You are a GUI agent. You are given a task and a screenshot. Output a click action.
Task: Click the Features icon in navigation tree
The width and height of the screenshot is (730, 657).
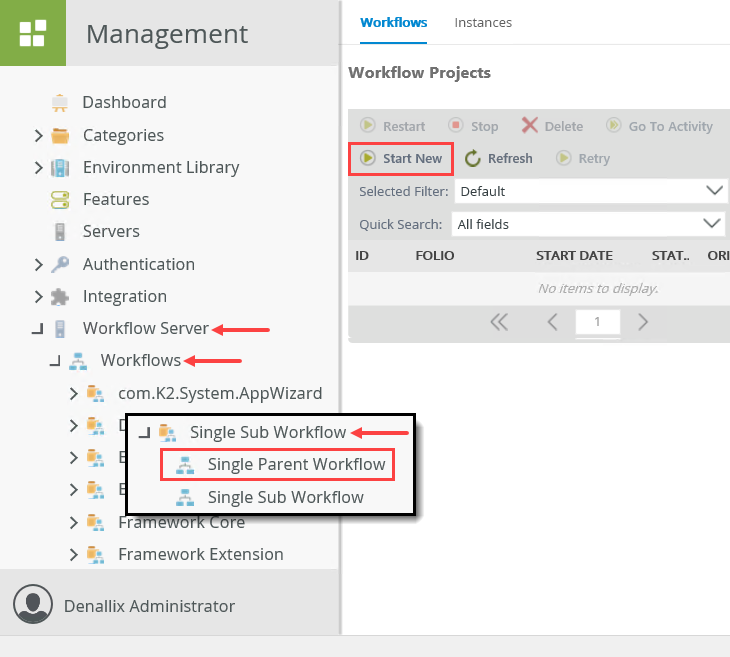point(60,199)
